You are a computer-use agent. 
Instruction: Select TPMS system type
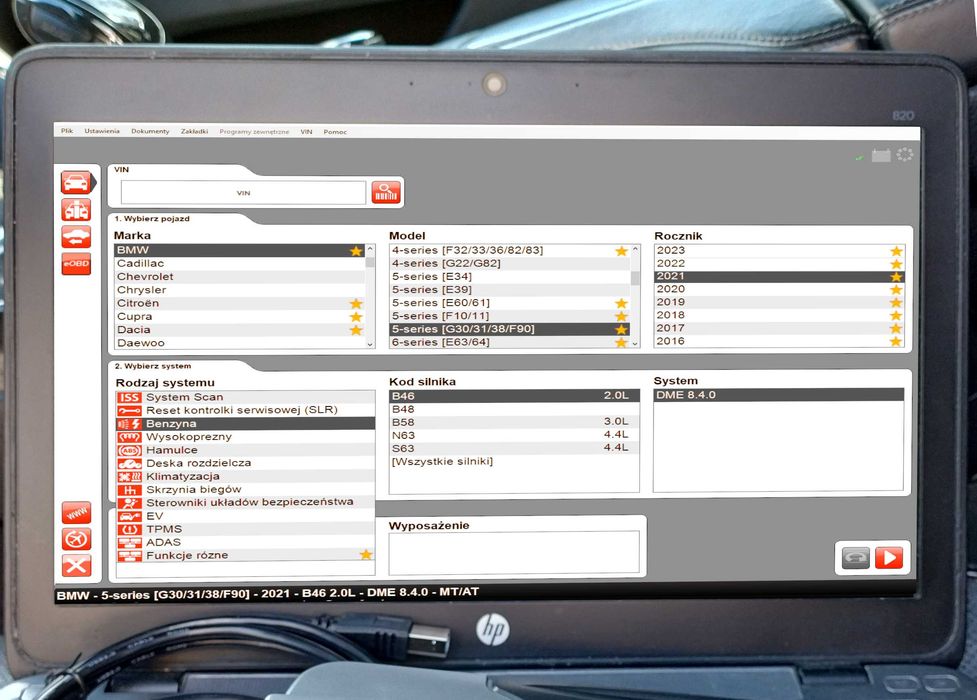245,529
